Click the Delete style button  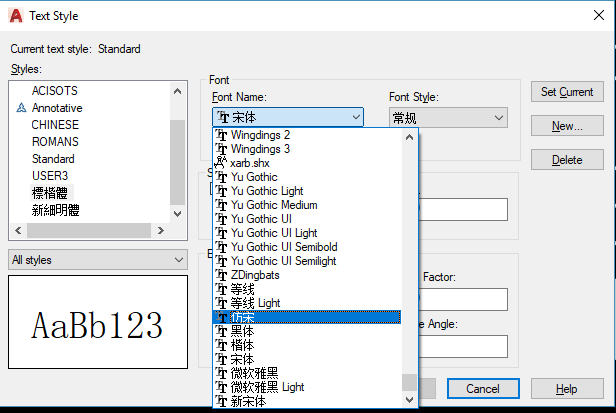tap(567, 160)
